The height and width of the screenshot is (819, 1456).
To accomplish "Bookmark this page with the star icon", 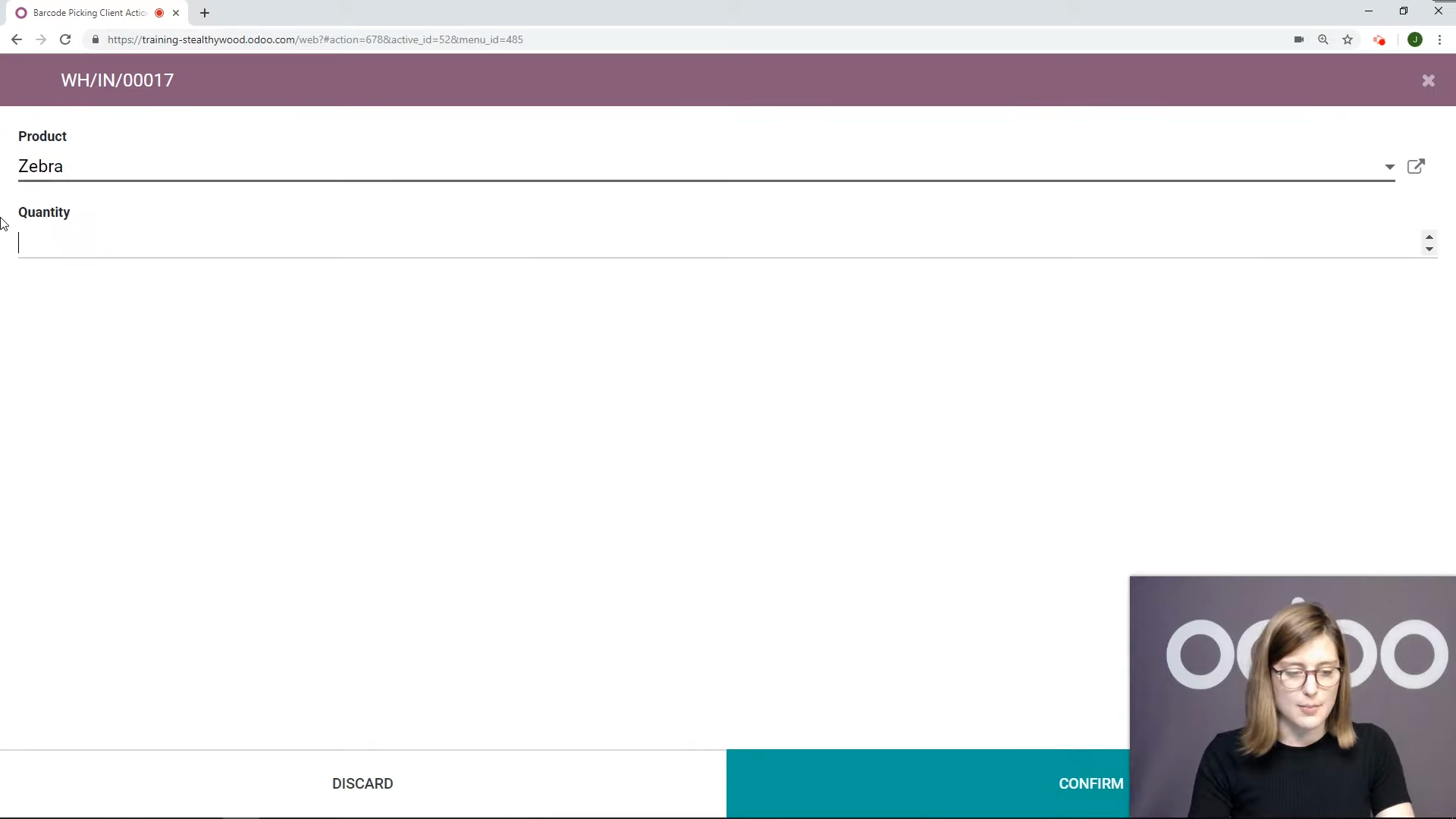I will tap(1348, 39).
